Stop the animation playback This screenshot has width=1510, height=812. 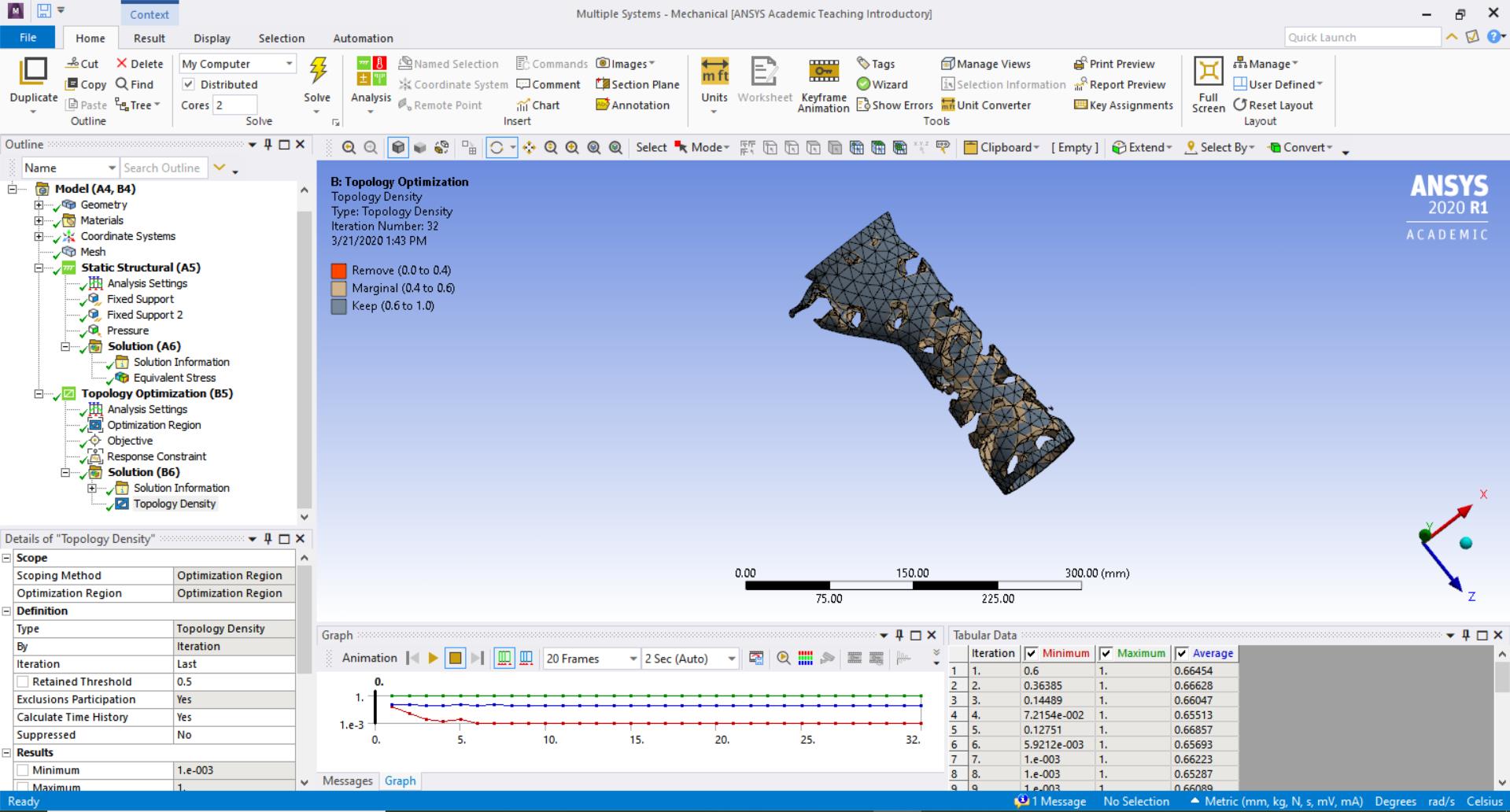coord(455,659)
